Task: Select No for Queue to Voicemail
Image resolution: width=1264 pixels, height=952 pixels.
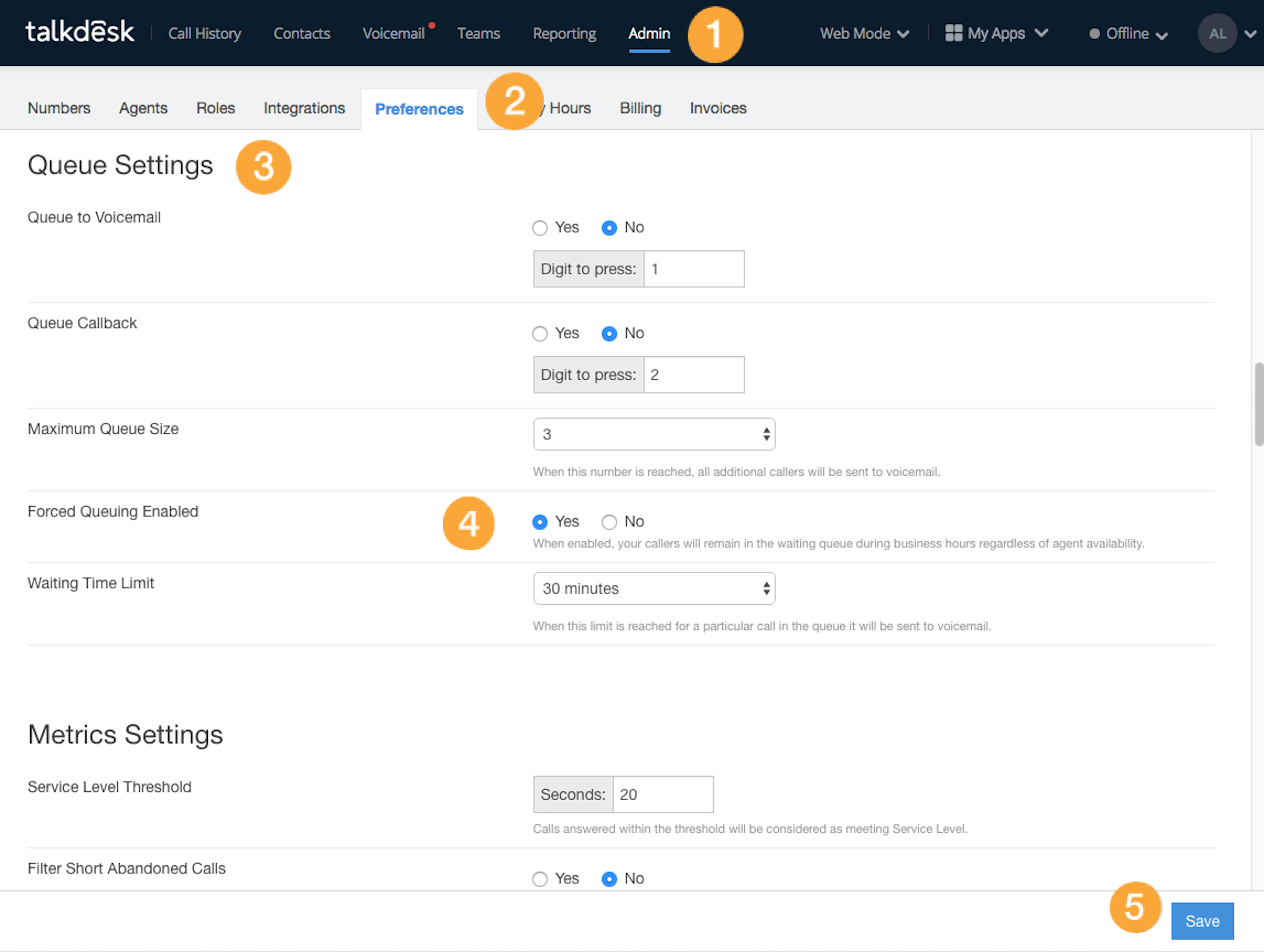Action: 609,227
